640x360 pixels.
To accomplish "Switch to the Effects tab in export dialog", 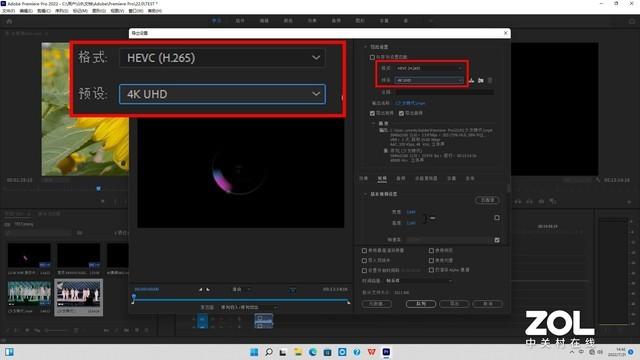I will click(363, 178).
